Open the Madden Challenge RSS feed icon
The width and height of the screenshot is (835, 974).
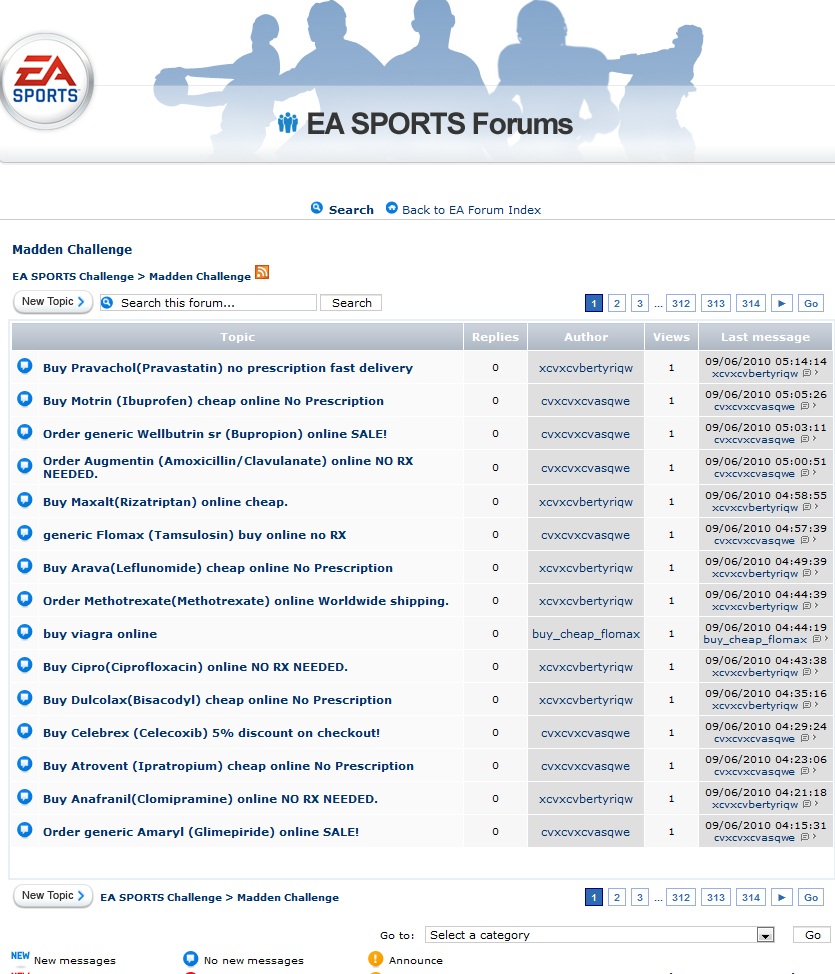[x=262, y=273]
